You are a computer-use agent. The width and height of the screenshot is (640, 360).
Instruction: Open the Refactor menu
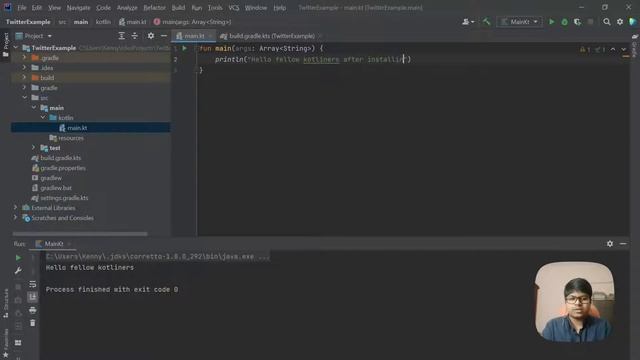[x=154, y=8]
